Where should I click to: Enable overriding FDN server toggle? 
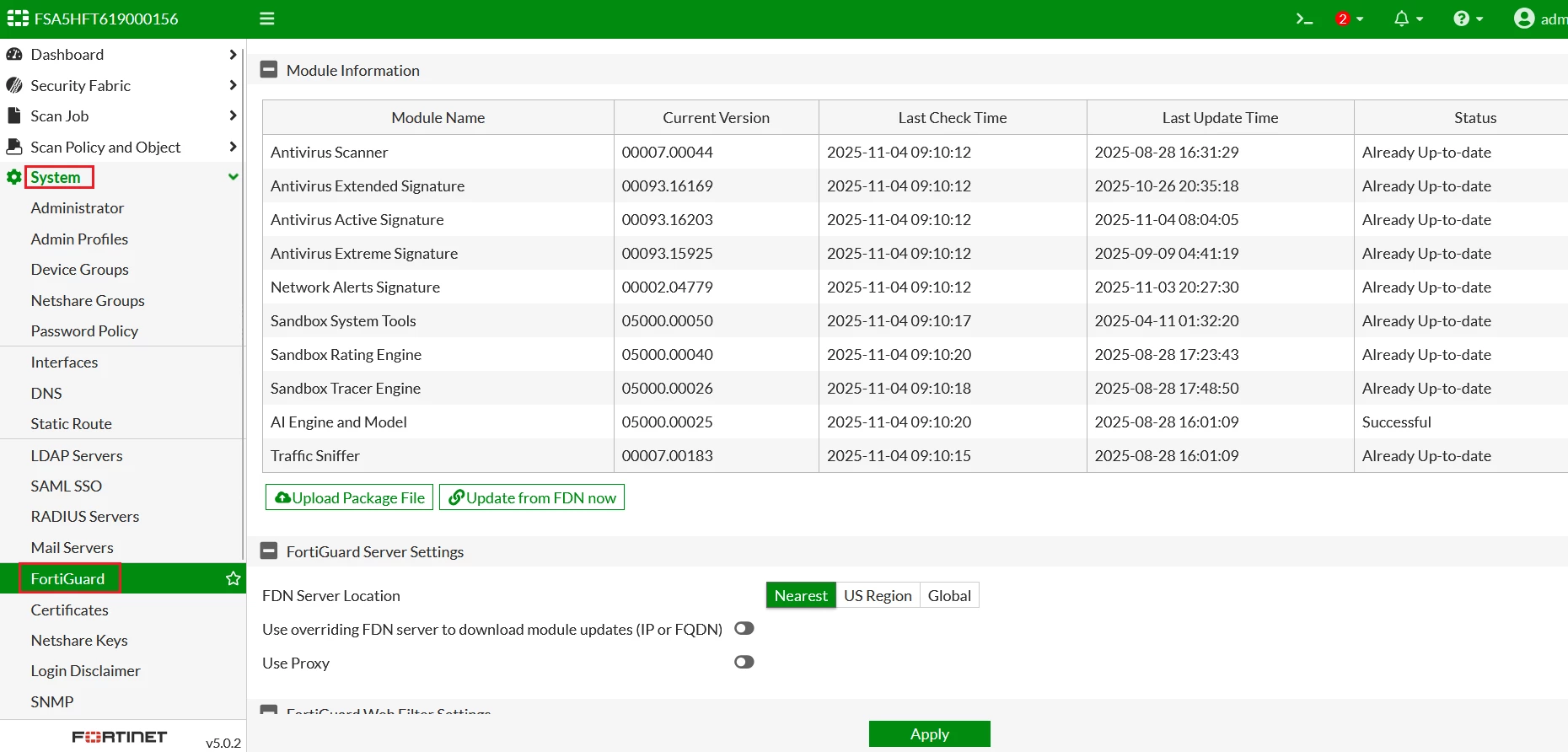(x=744, y=629)
